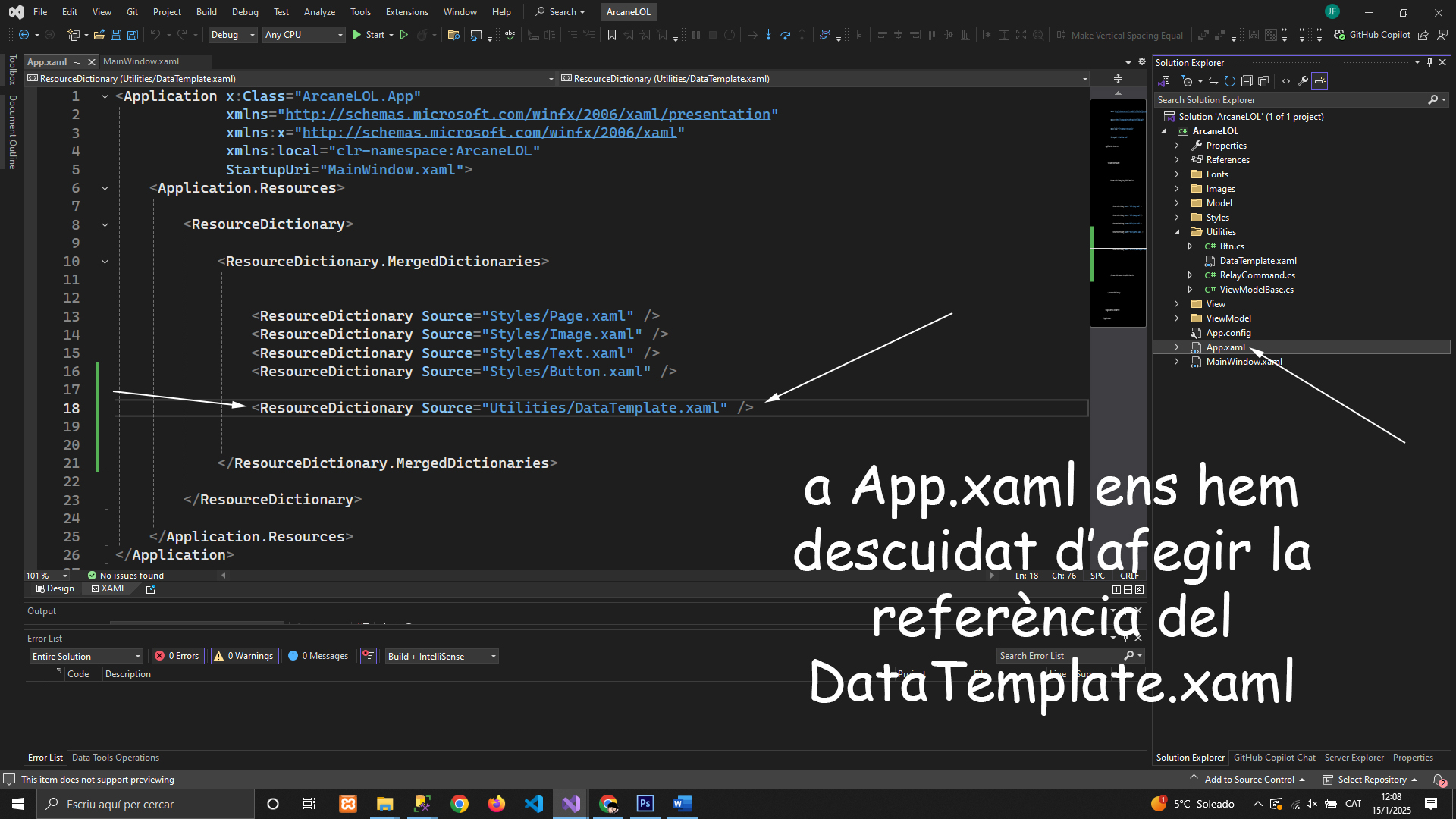Click the presentation xmlns schema link
Viewport: 1456px width, 819px height.
528,115
